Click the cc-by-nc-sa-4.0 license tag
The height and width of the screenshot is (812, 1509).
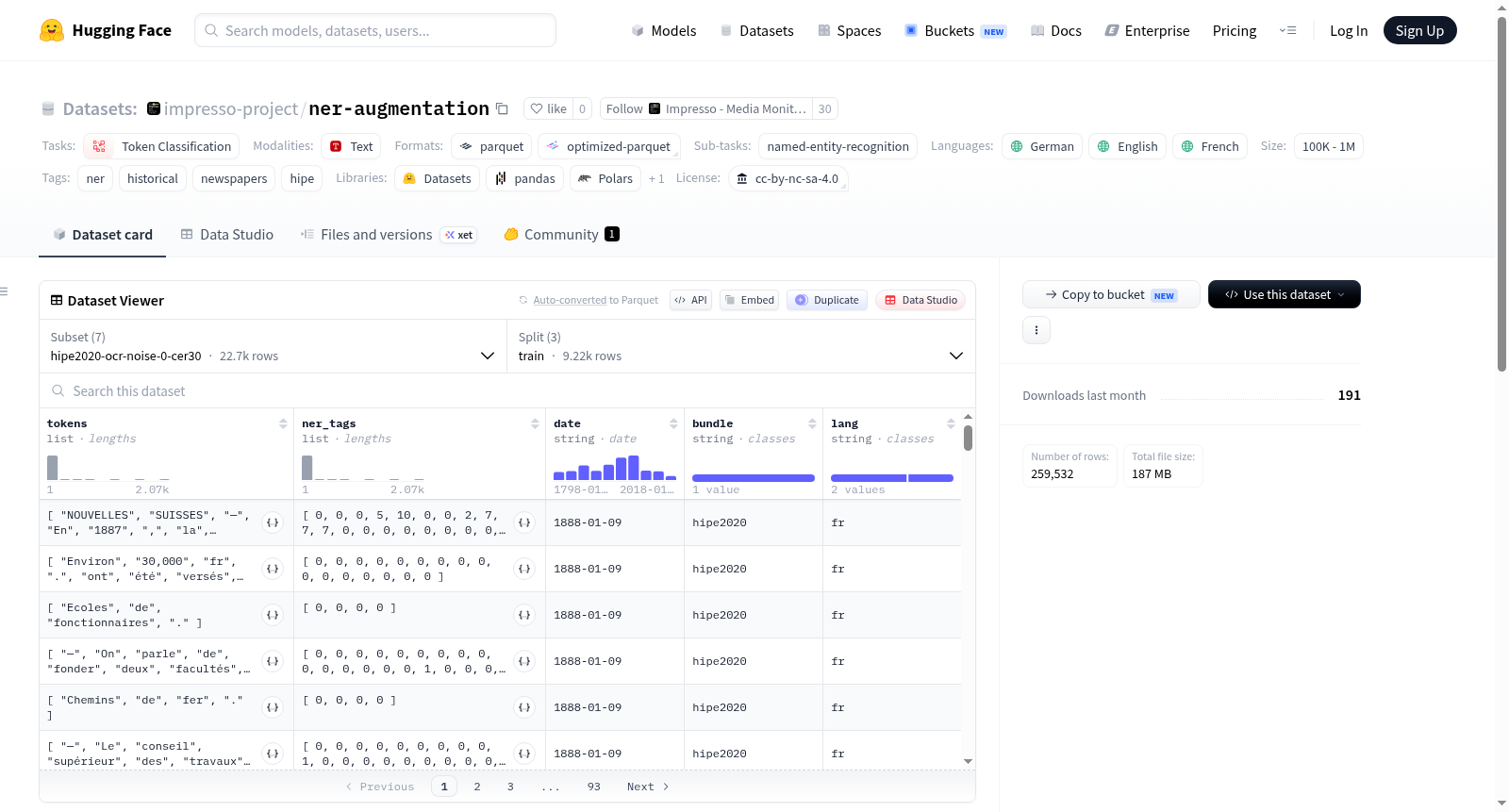[788, 178]
